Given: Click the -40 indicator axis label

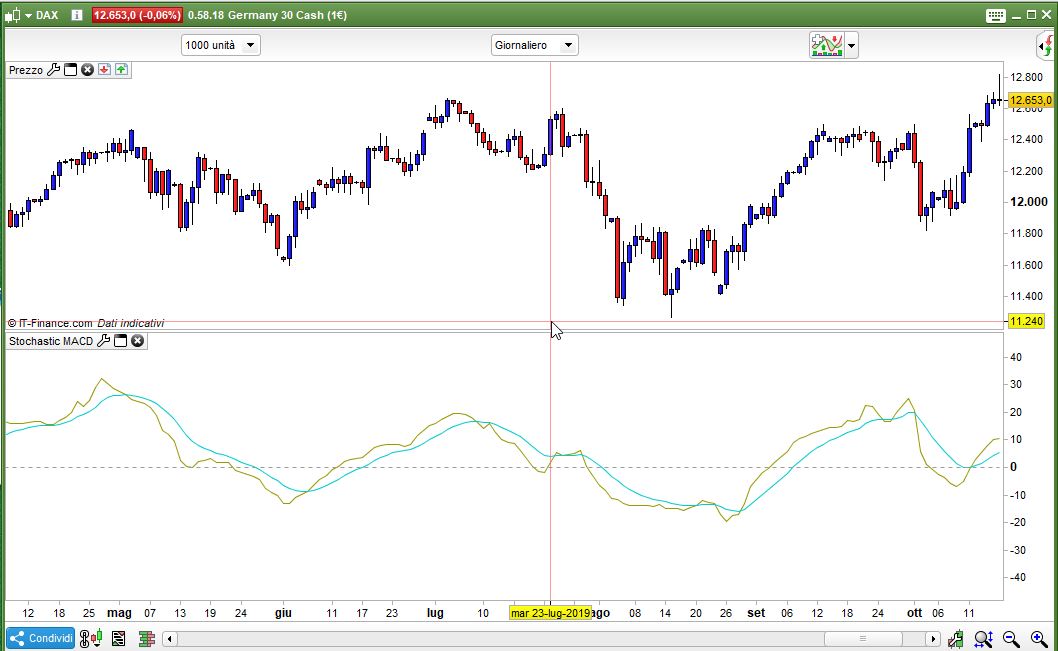Looking at the screenshot, I should pyautogui.click(x=1017, y=577).
